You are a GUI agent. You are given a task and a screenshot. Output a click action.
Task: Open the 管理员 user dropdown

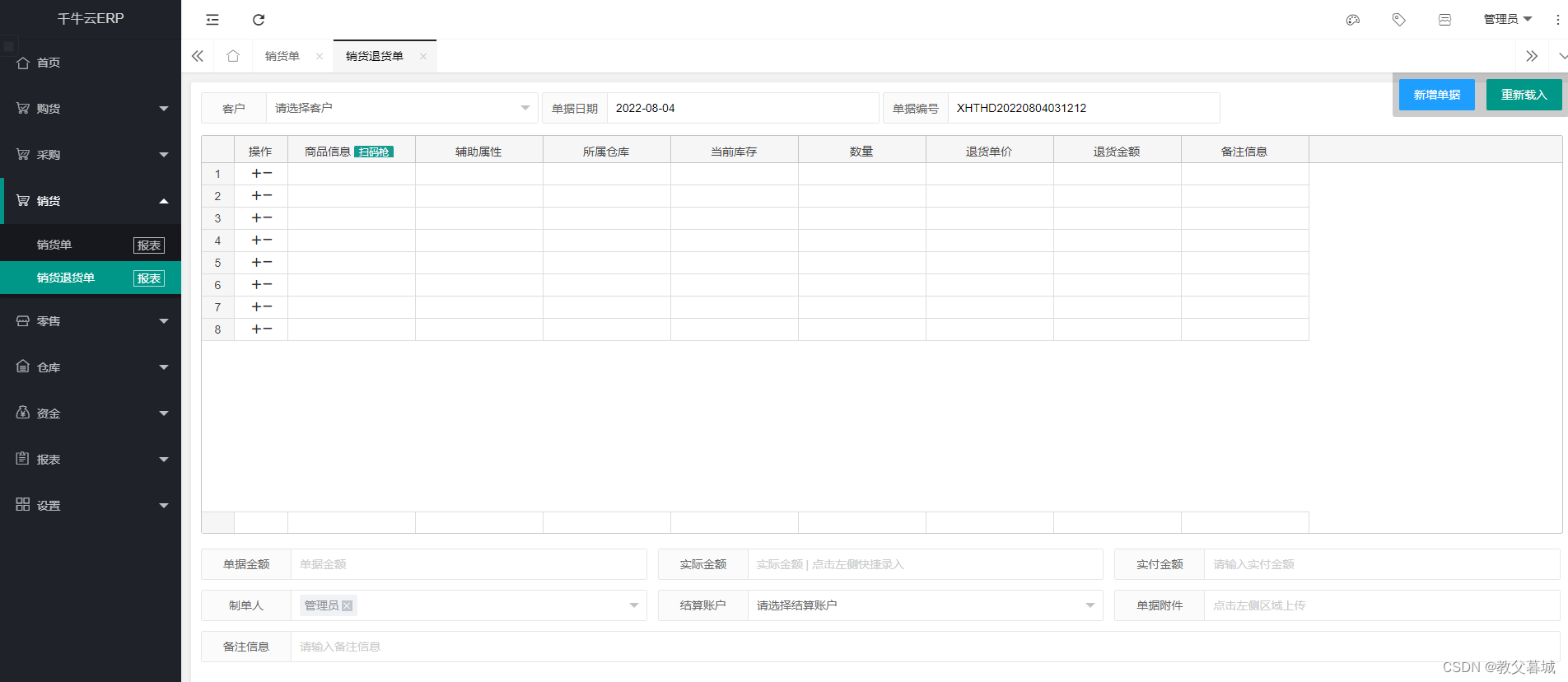tap(1507, 20)
